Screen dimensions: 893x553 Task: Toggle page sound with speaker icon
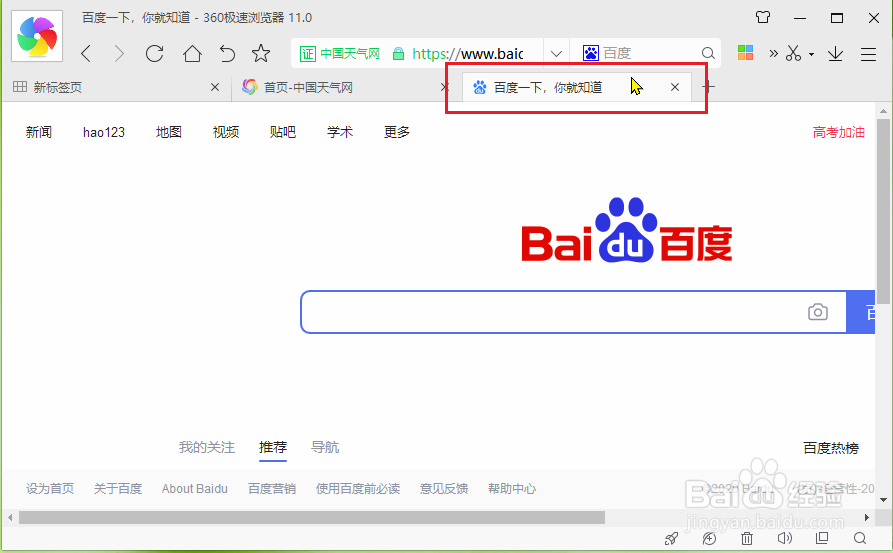click(785, 538)
